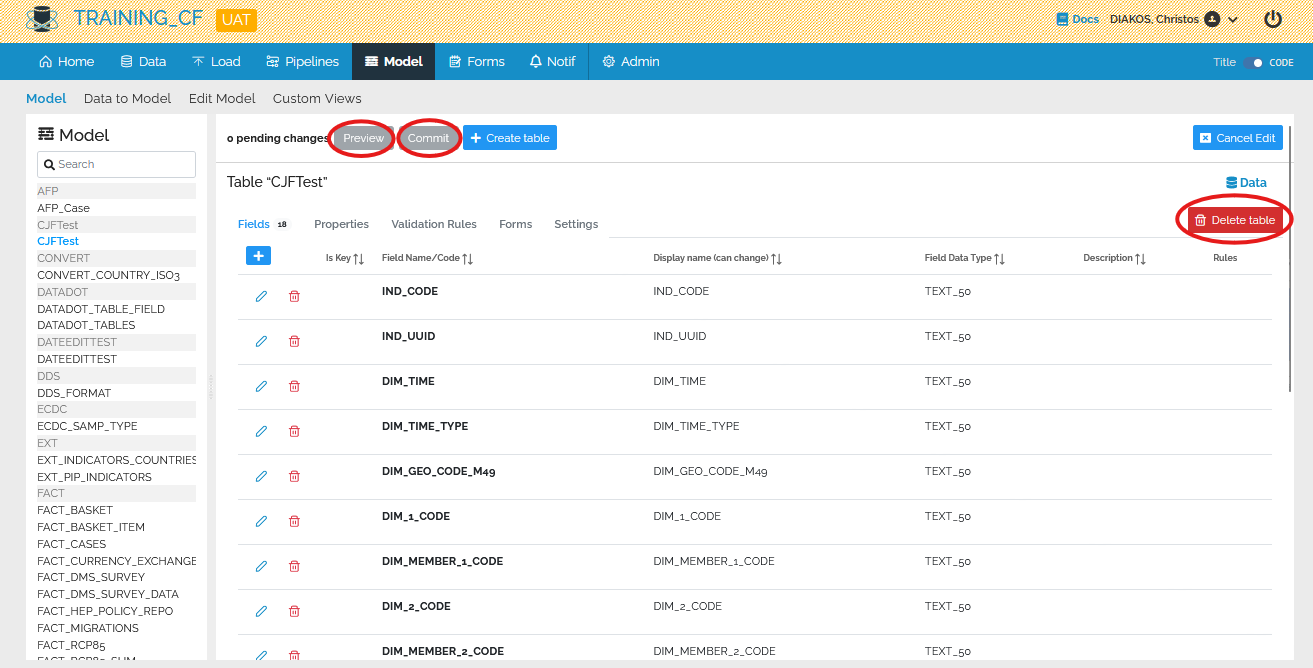Click the Create table button
This screenshot has height=668, width=1313.
tap(509, 138)
